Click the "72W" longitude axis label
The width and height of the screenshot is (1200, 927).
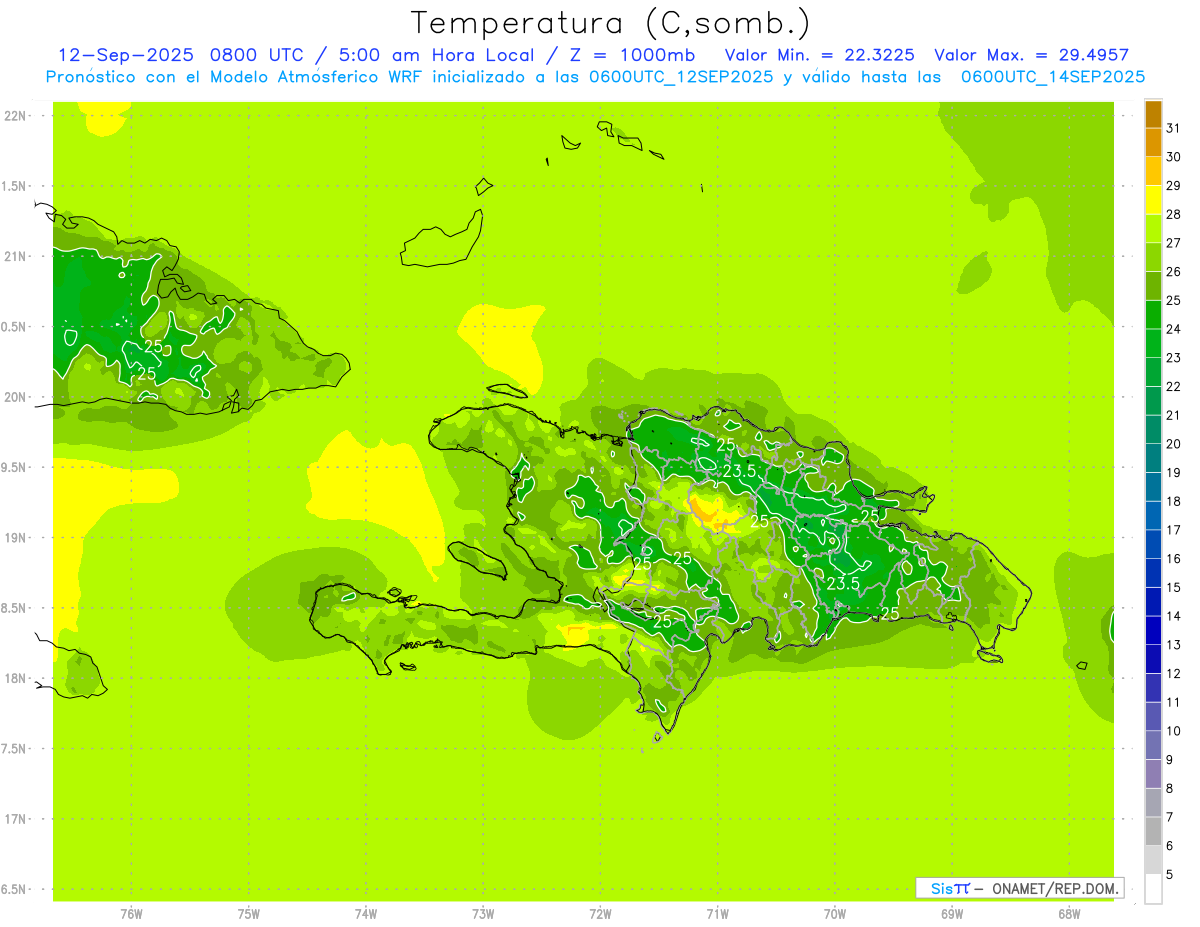[x=600, y=913]
